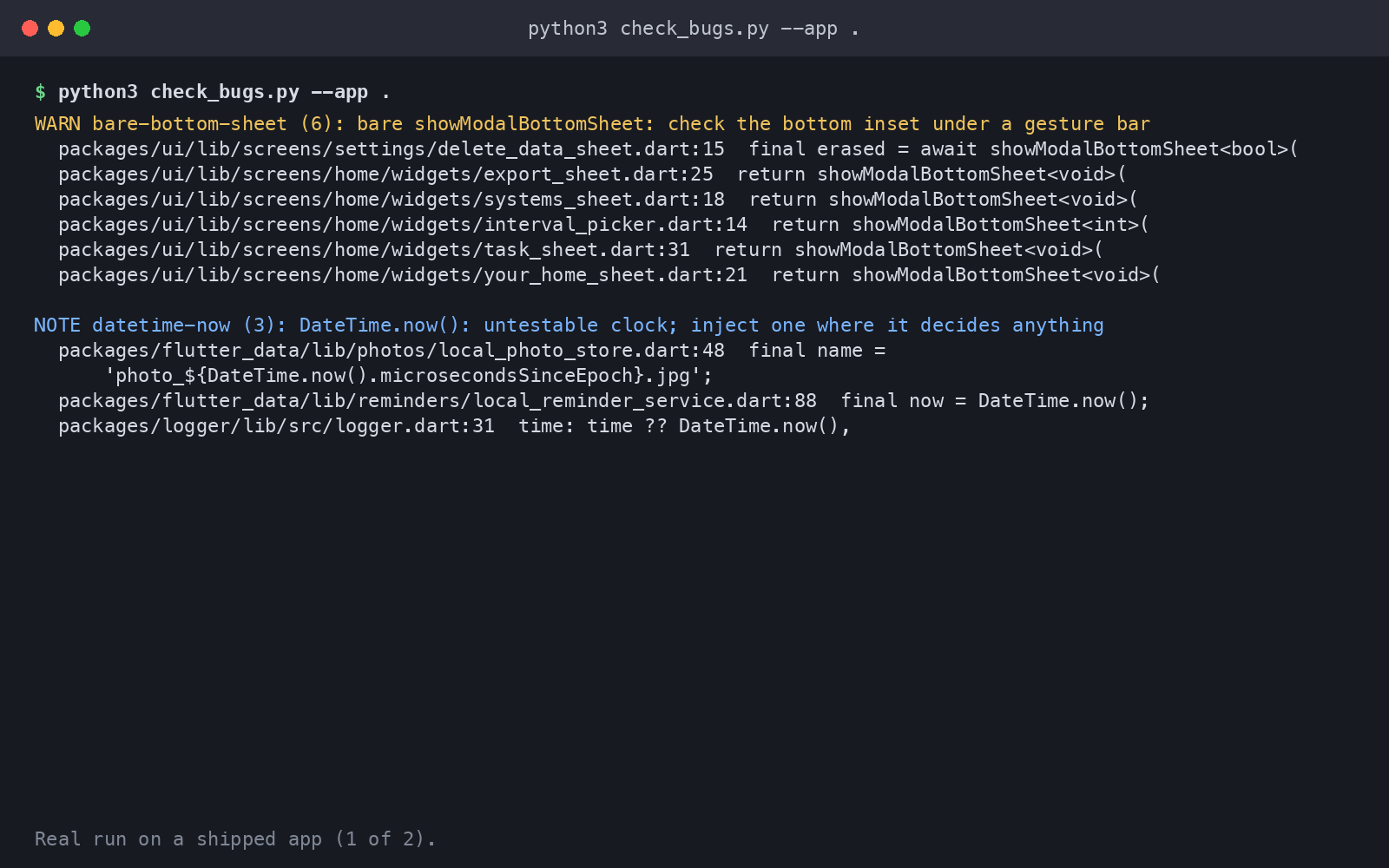
Task: Click the red close window button
Action: point(30,29)
